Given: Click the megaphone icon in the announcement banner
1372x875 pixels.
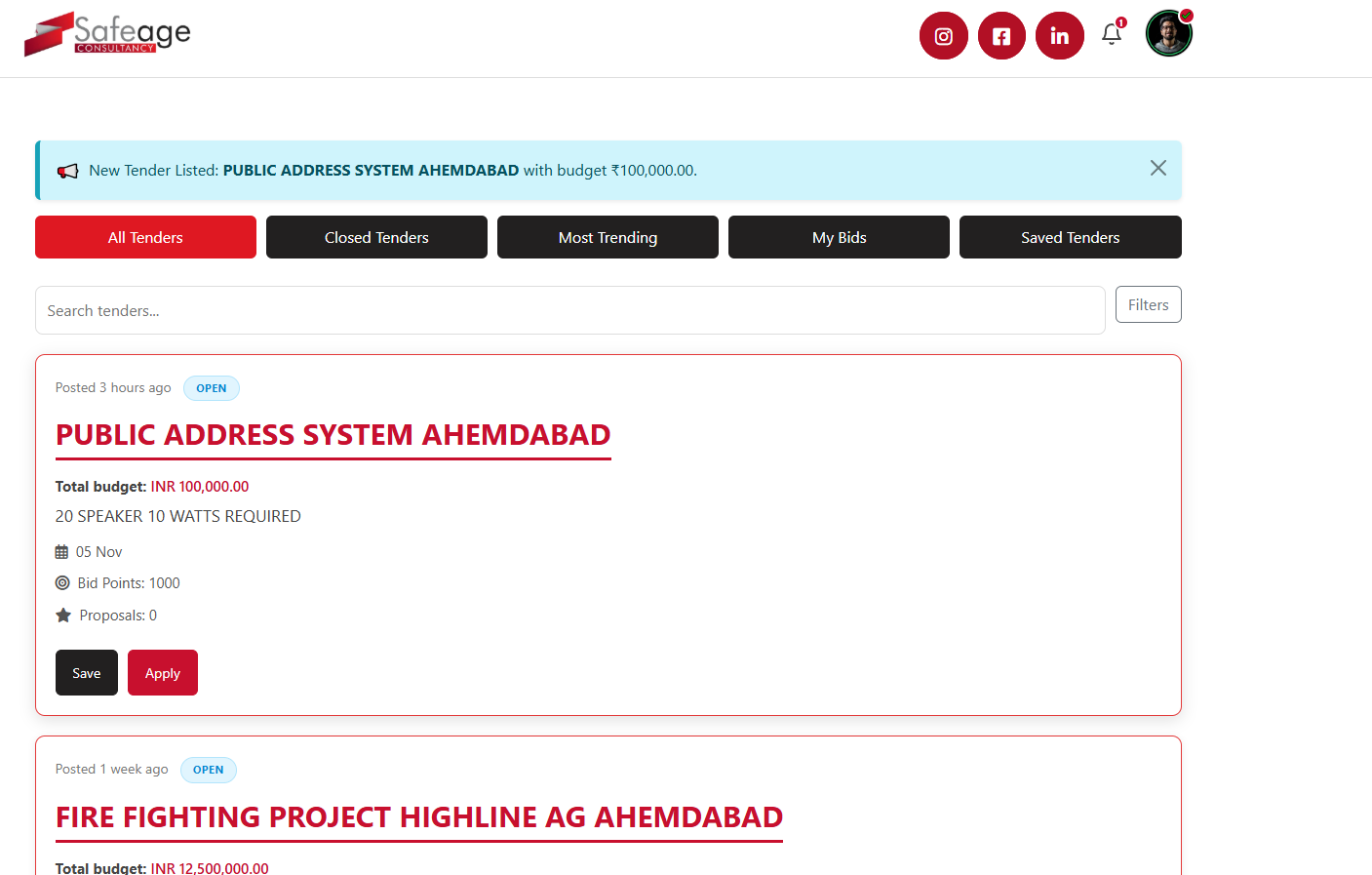Looking at the screenshot, I should (67, 171).
